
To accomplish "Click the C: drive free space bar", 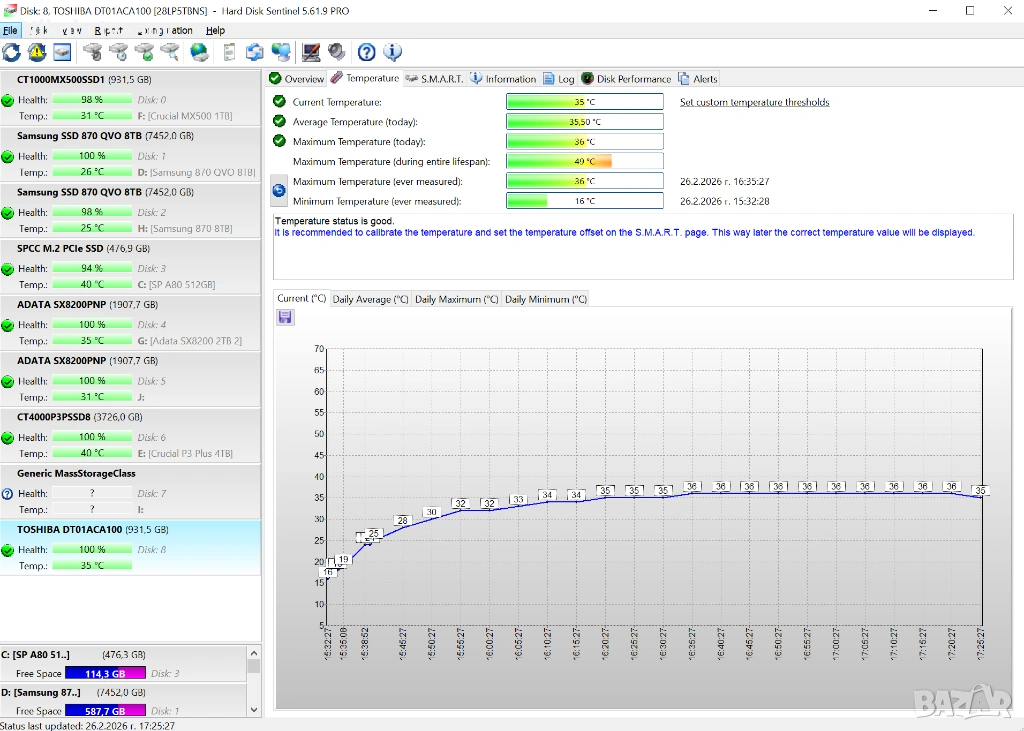I will (x=105, y=674).
